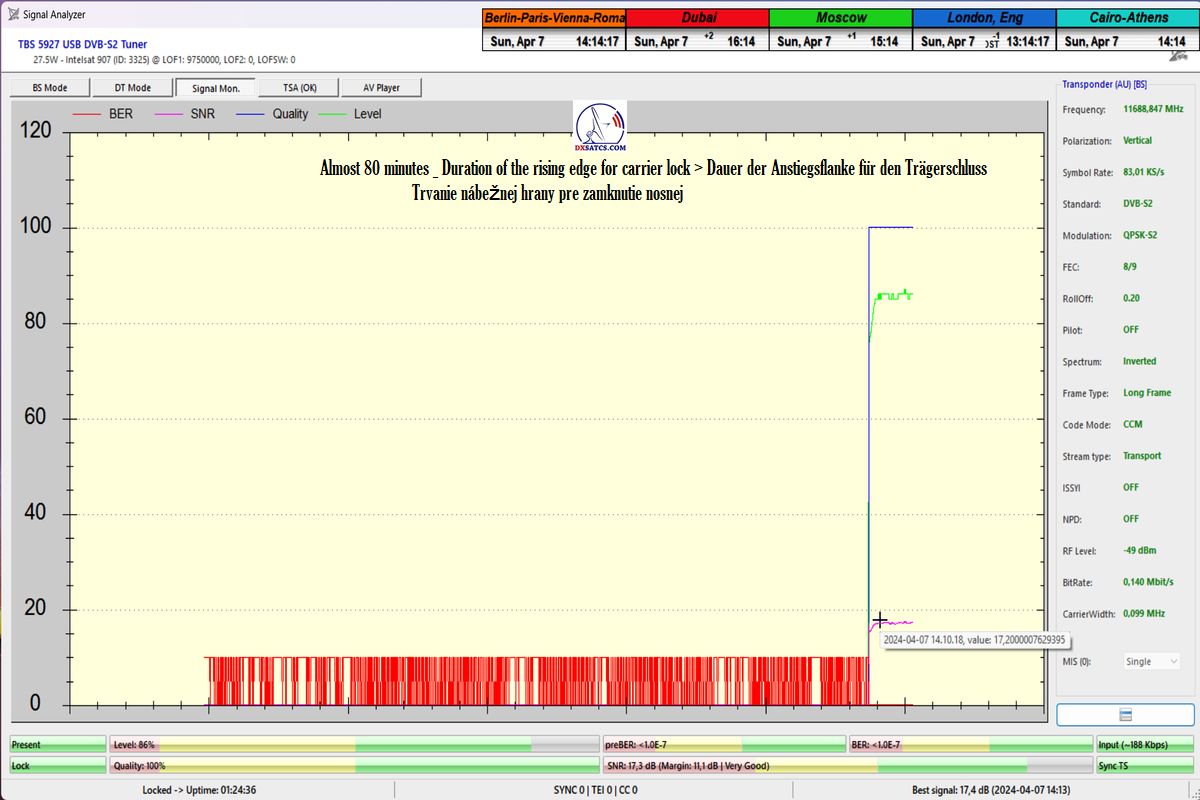
Task: Click the magenta SNR legend entry
Action: click(186, 114)
